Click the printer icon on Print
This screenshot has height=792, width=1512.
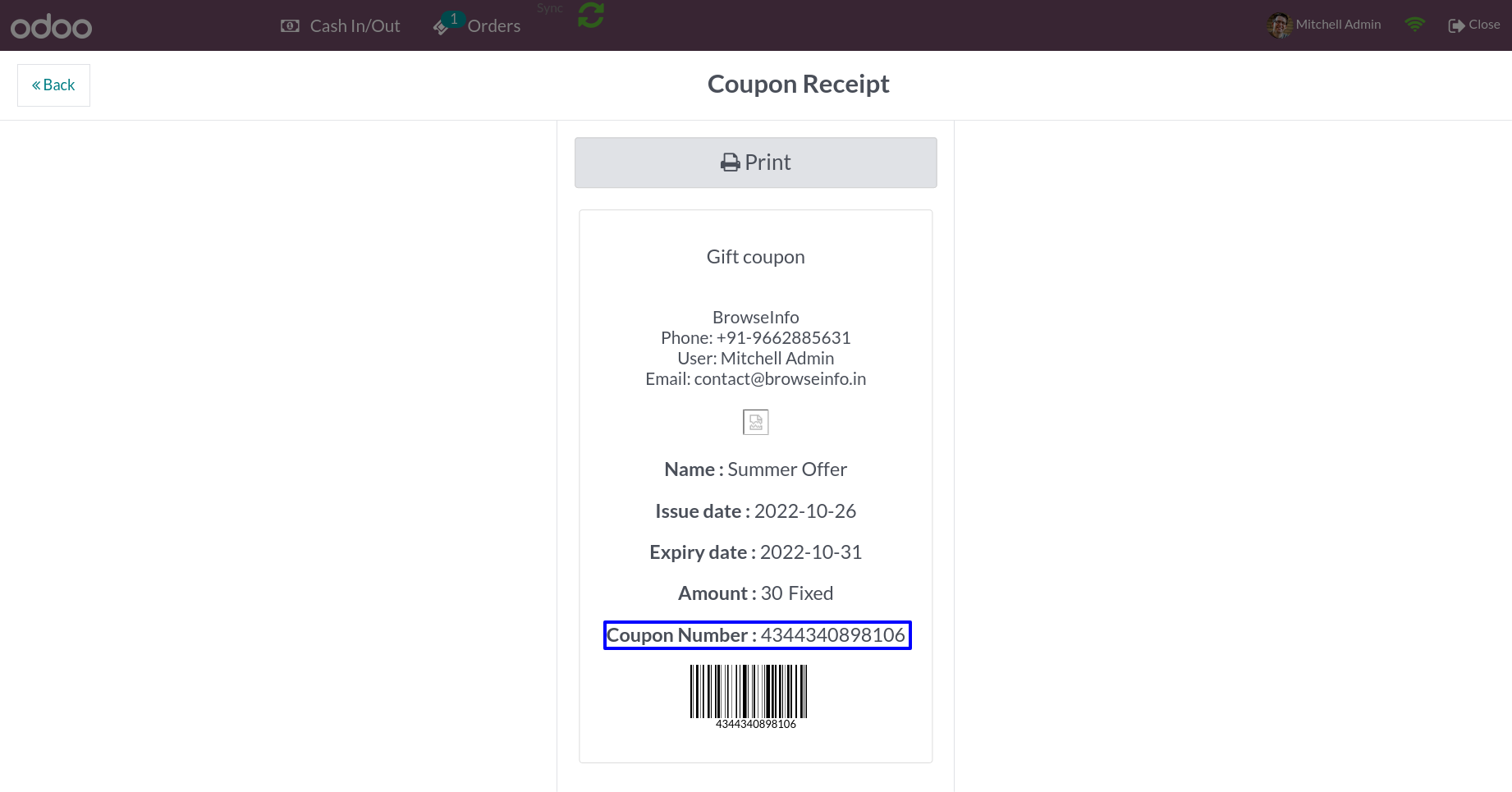pos(730,163)
